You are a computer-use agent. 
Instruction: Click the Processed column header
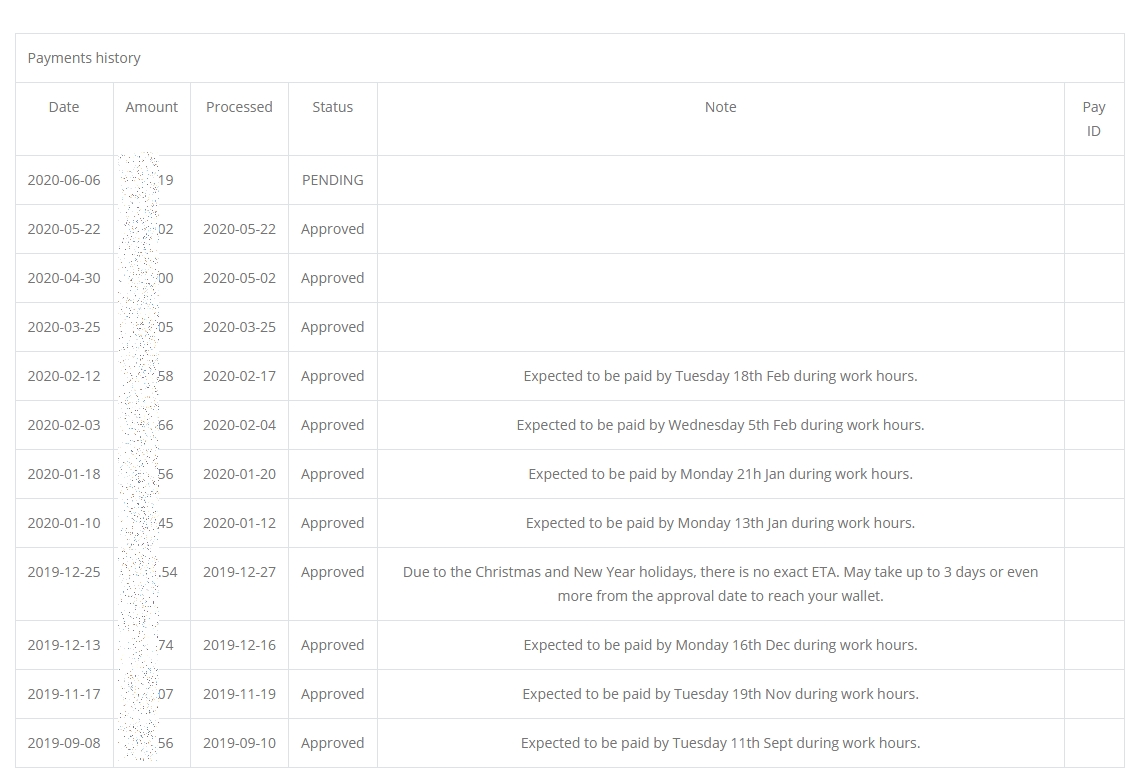(239, 107)
